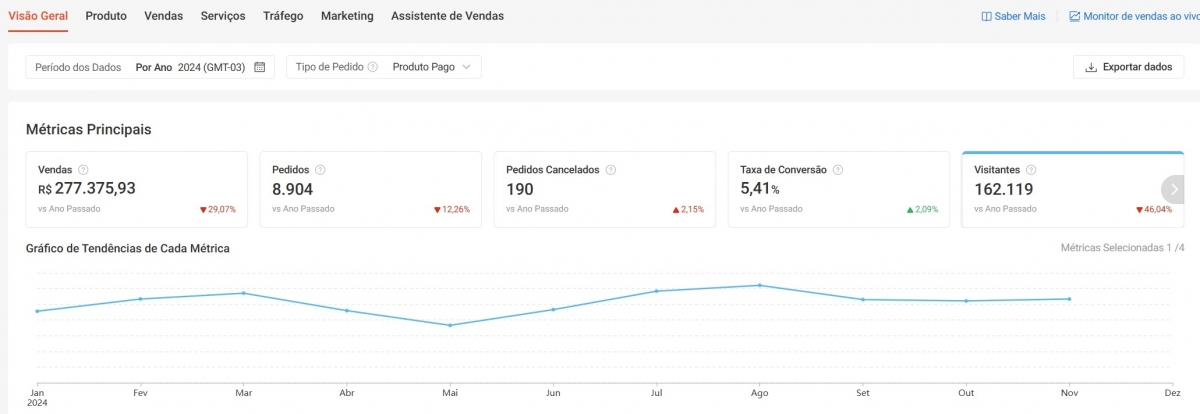Click the download icon in Exportar dados
The height and width of the screenshot is (414, 1200).
[1091, 67]
